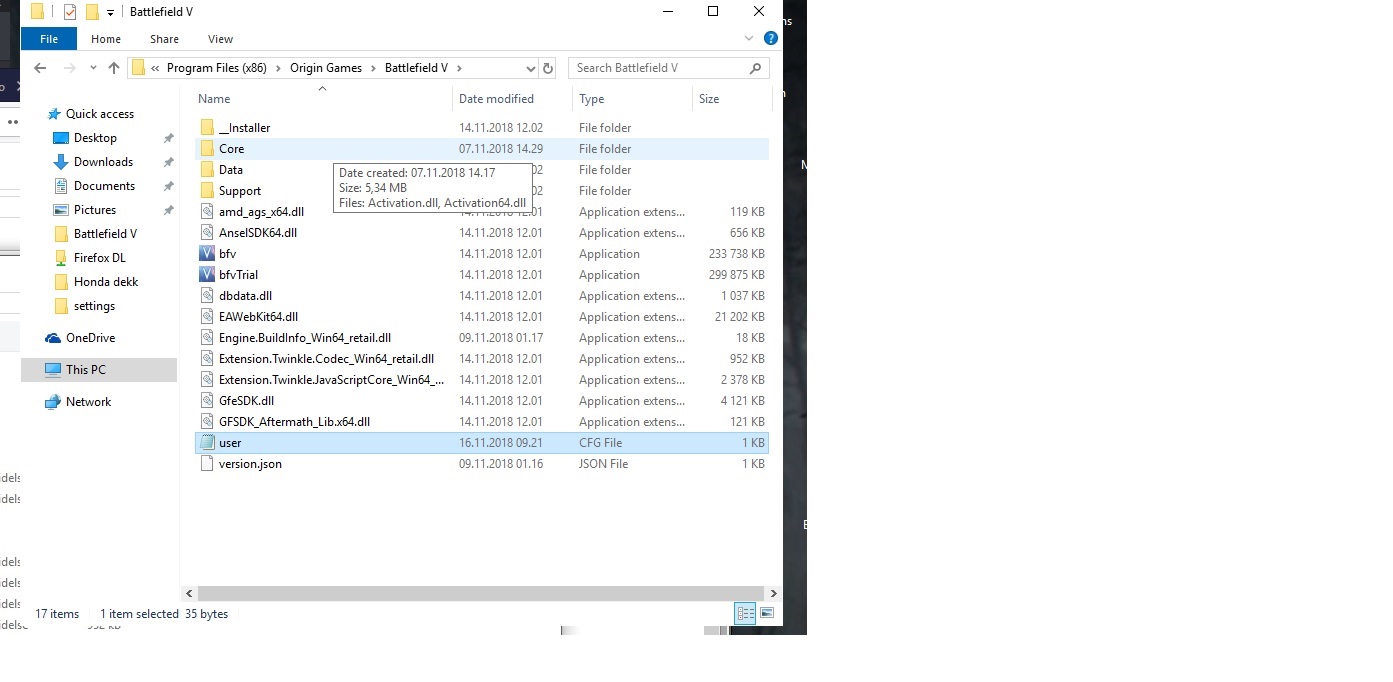Viewport: 1393px width, 682px height.
Task: Click the New folder quick access icon
Action: pyautogui.click(x=92, y=12)
